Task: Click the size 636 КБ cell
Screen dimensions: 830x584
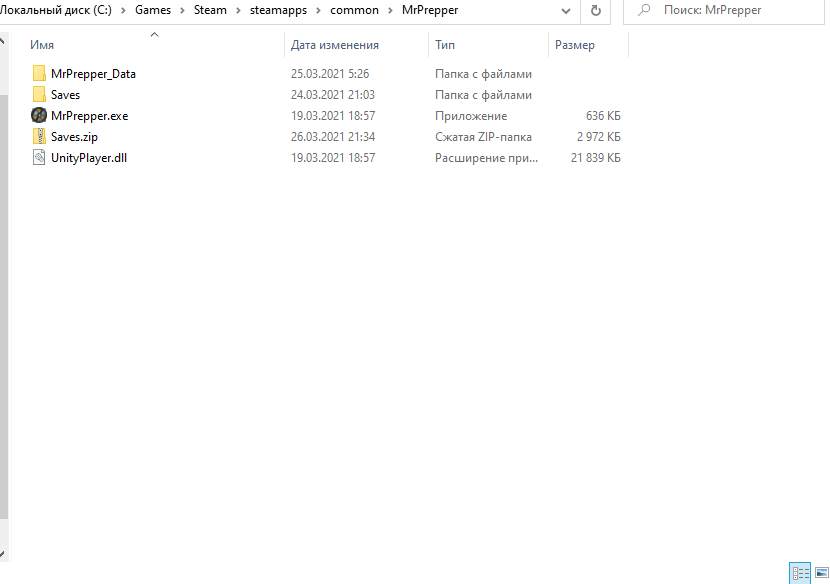Action: point(603,115)
